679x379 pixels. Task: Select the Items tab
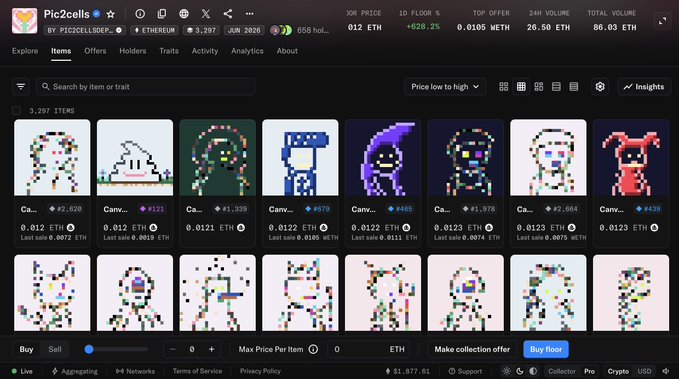click(x=61, y=51)
